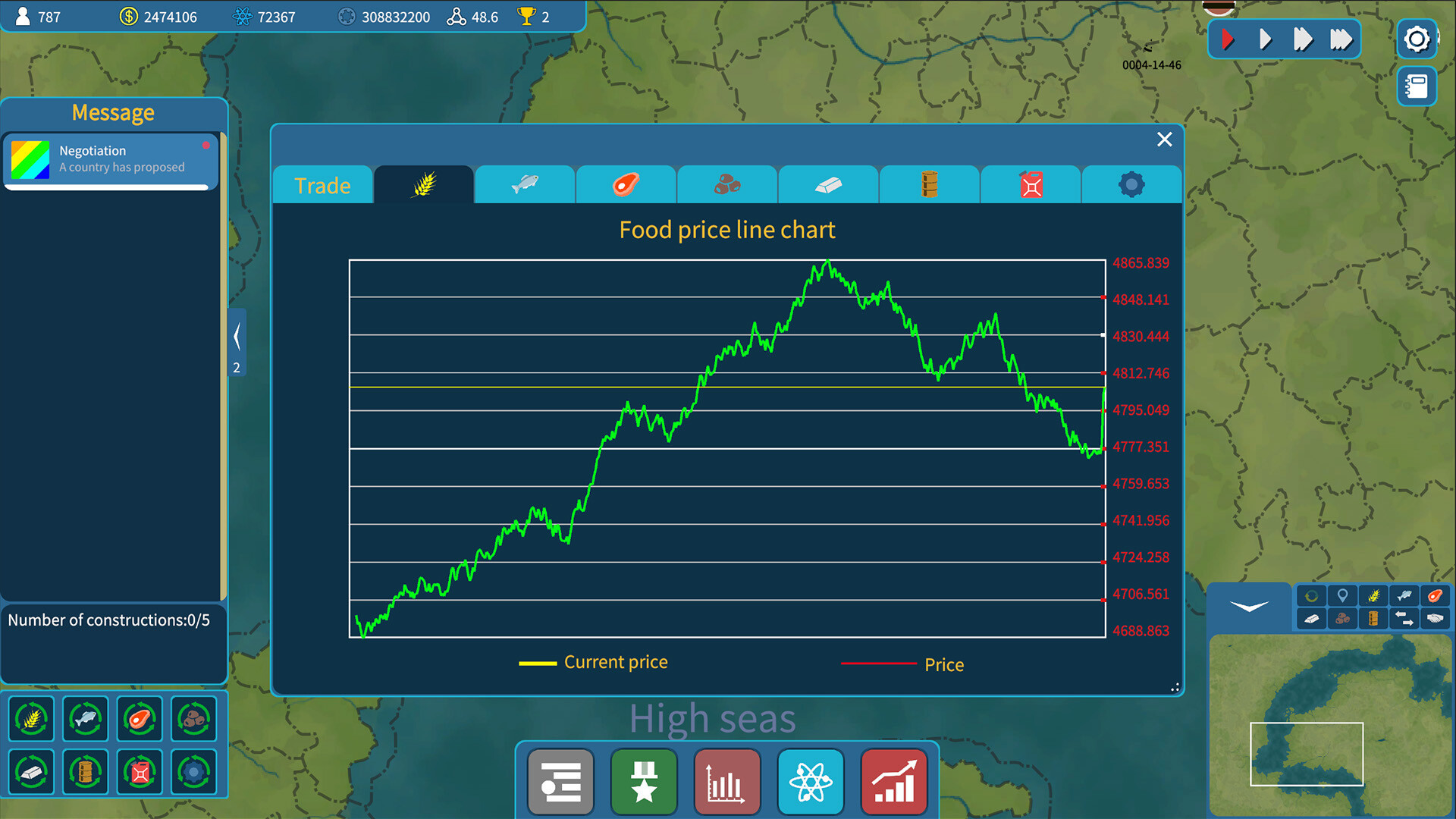Select the fuel canister price tab
1456x819 pixels.
pos(1031,184)
